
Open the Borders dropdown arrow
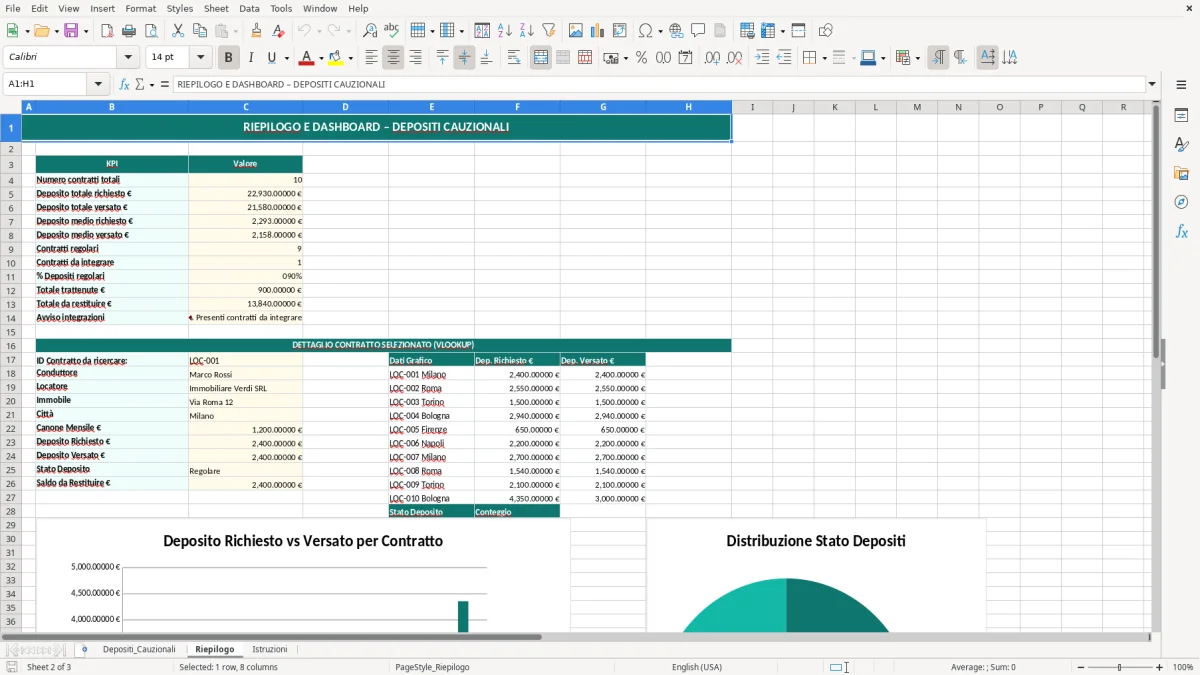[x=824, y=58]
